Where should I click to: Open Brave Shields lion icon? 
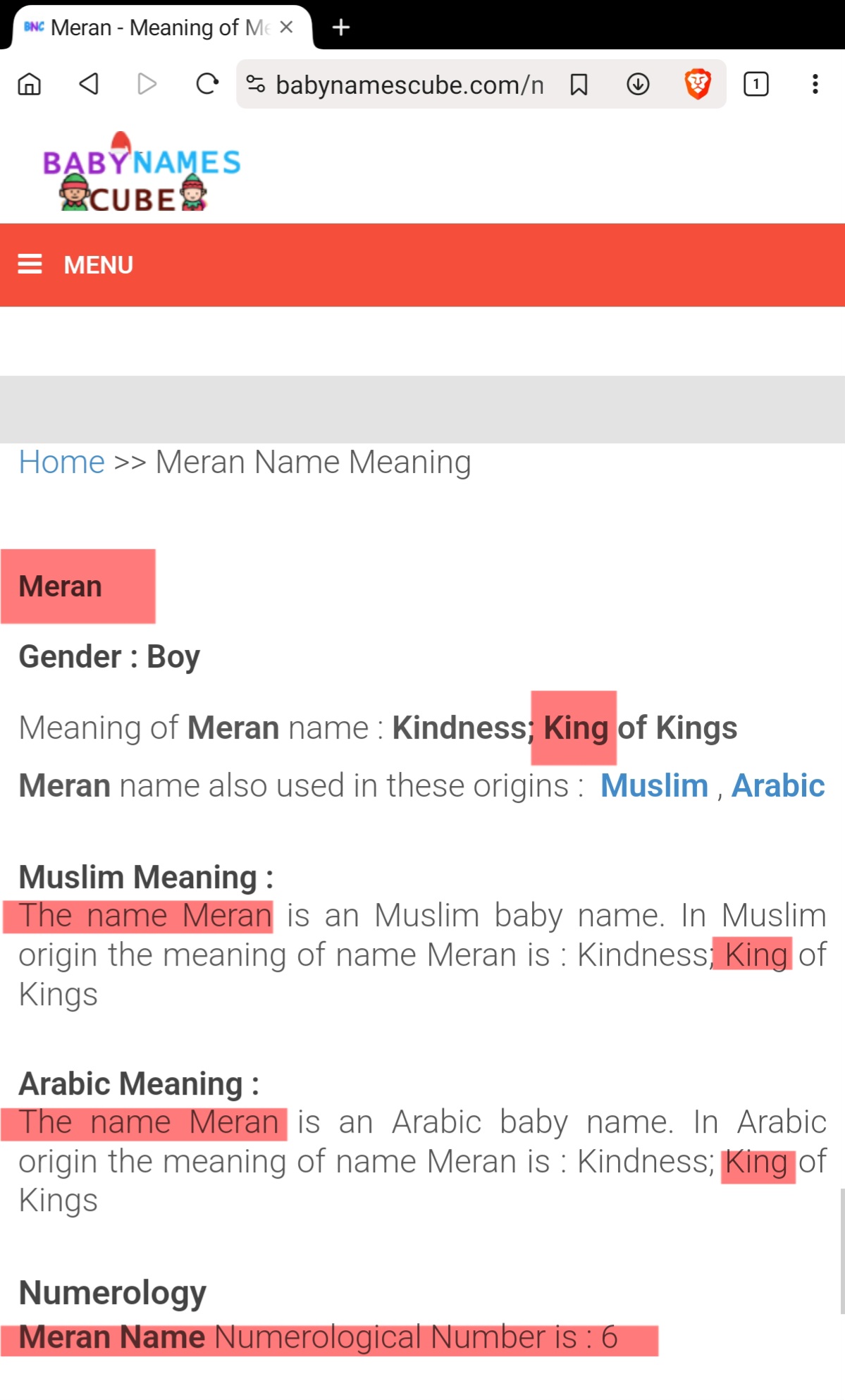(x=697, y=85)
